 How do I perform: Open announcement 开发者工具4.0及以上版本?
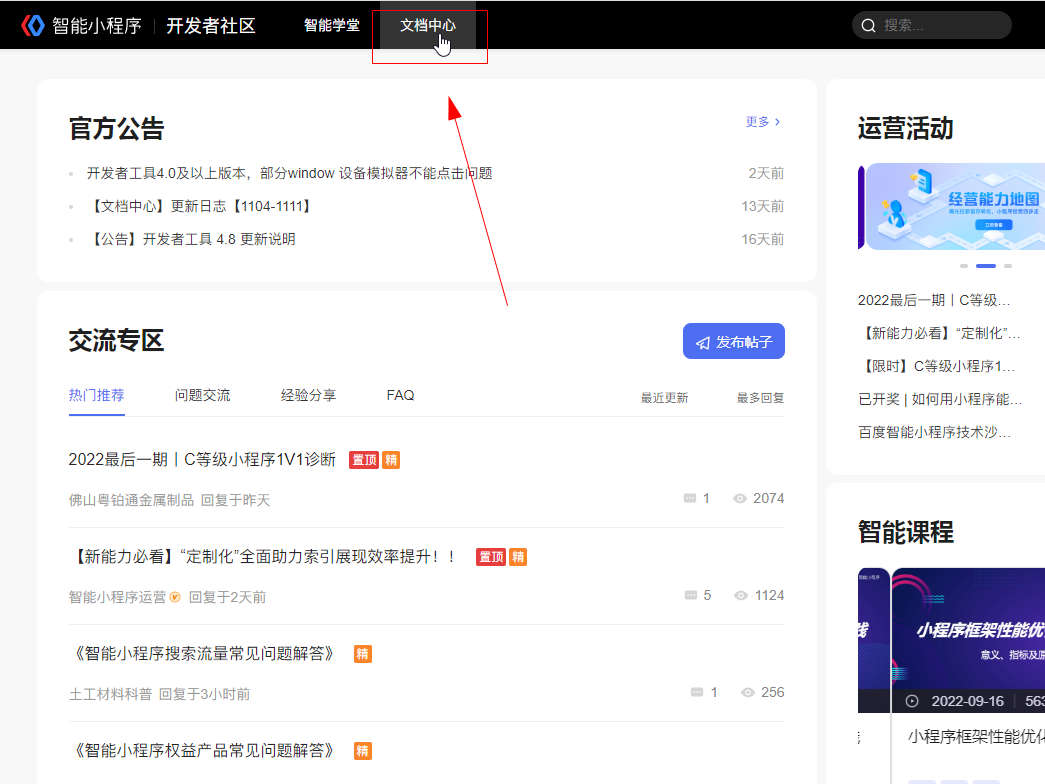[290, 173]
